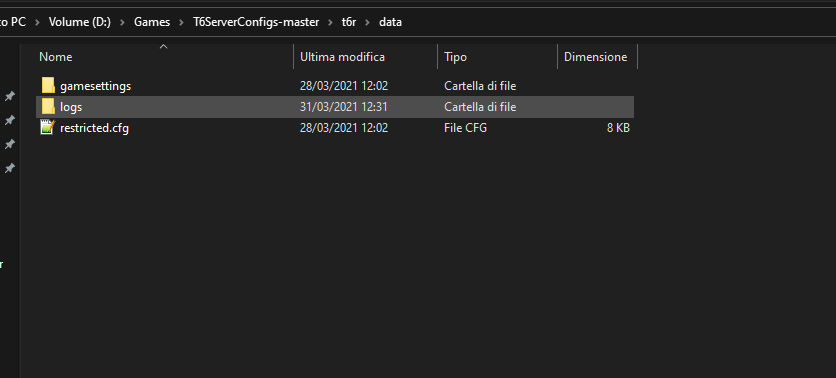Expand the chevron after Volume (D:)
Image resolution: width=836 pixels, height=378 pixels.
[x=122, y=22]
